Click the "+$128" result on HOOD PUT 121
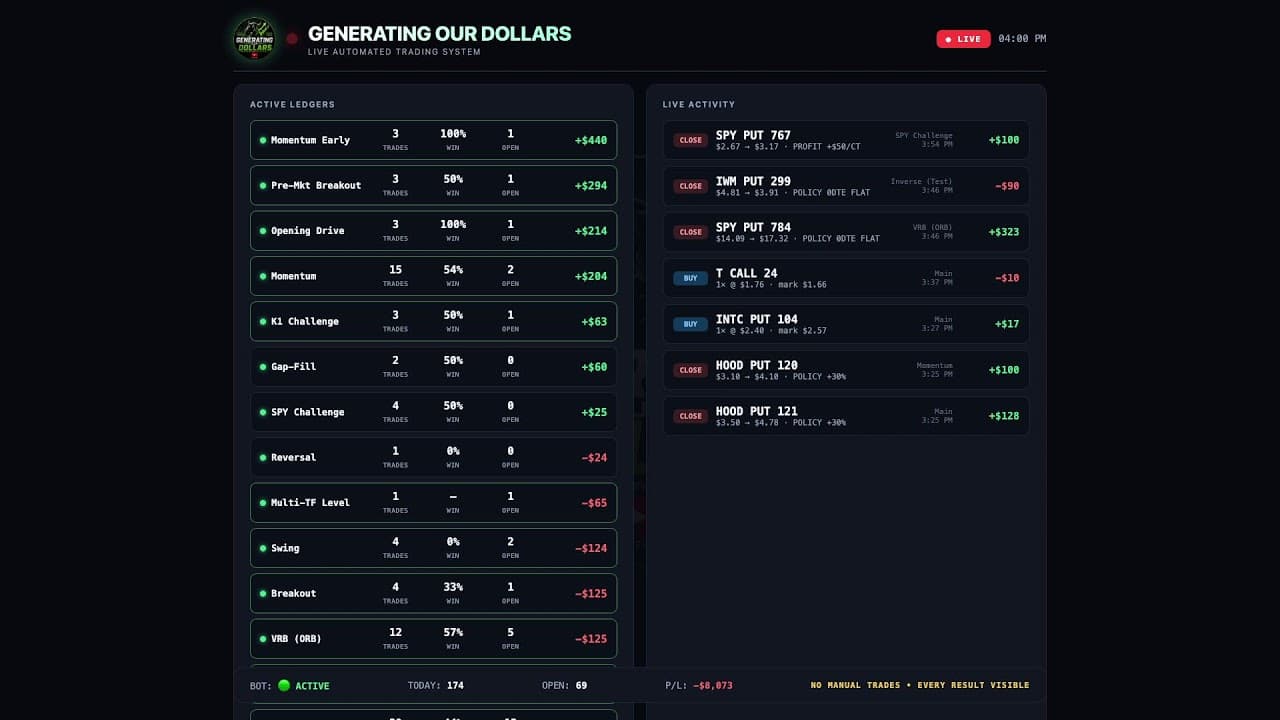Viewport: 1280px width, 720px height. tap(1004, 416)
